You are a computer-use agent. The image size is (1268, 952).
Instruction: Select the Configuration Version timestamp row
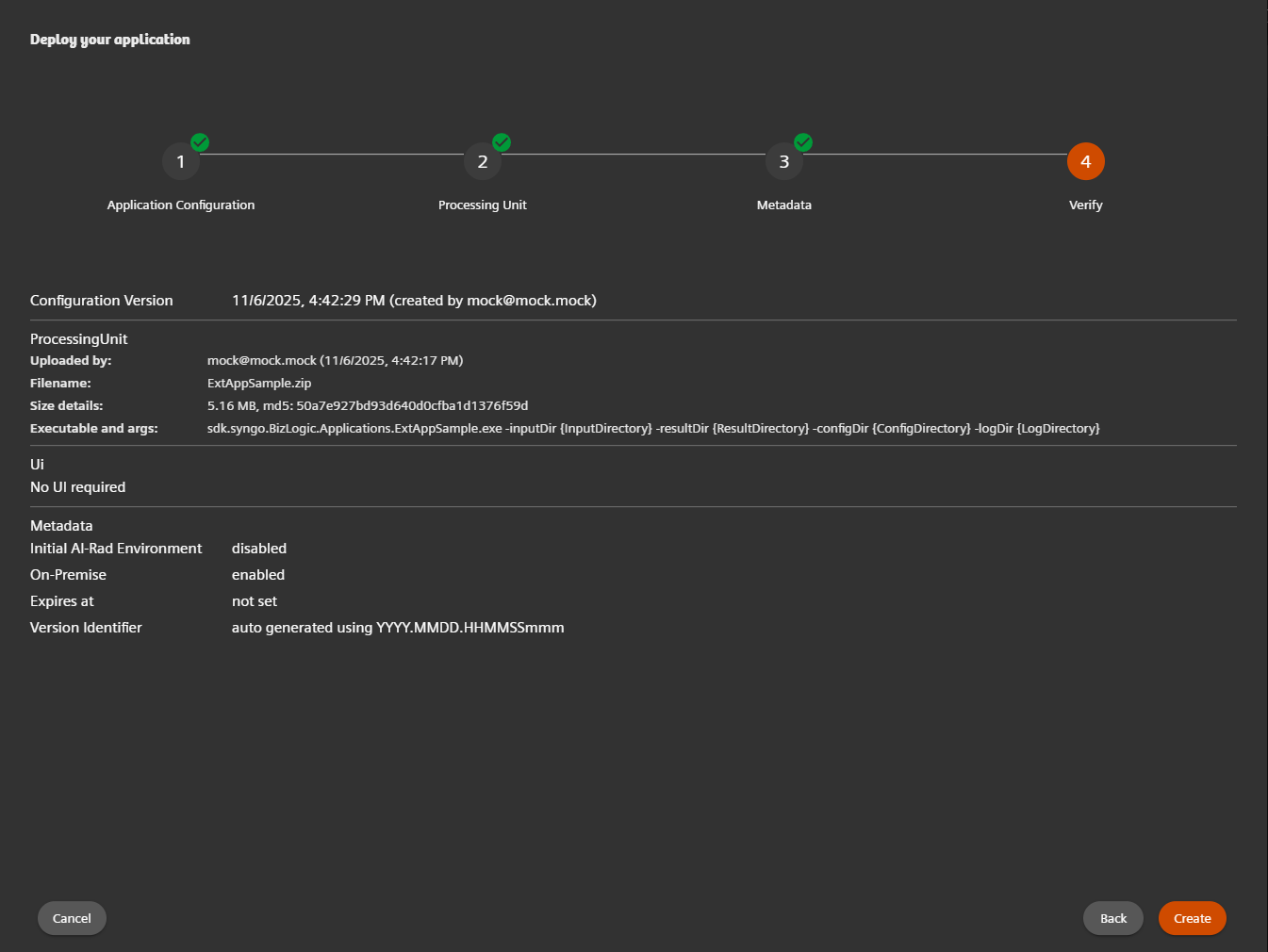pyautogui.click(x=414, y=300)
